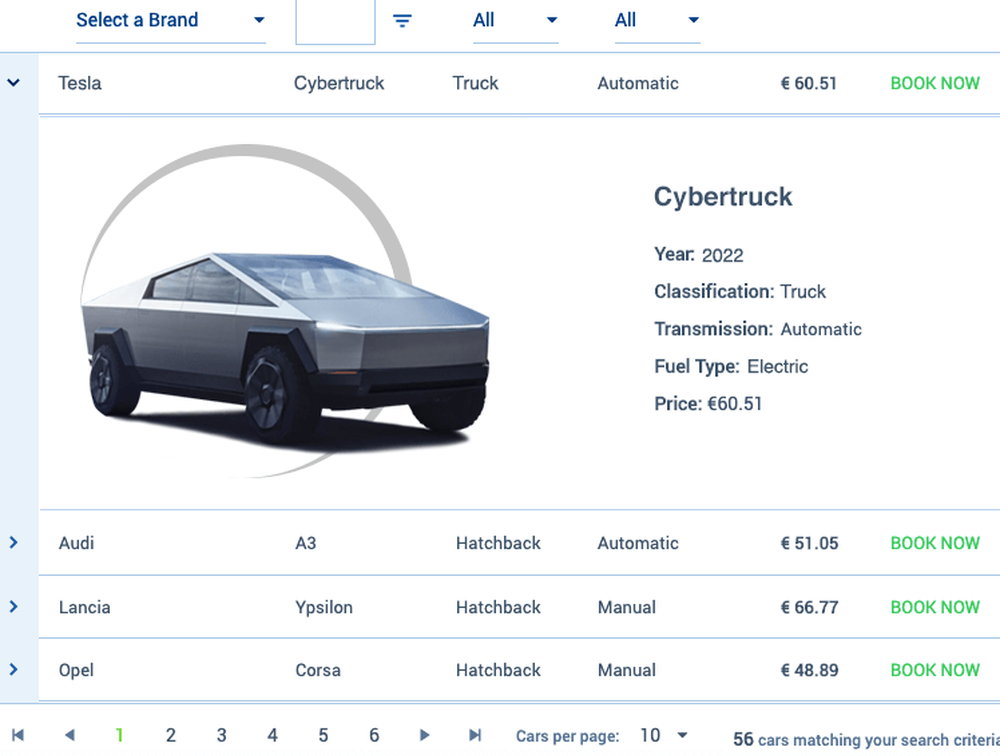
Task: Select page 6 in pagination
Action: tap(374, 735)
